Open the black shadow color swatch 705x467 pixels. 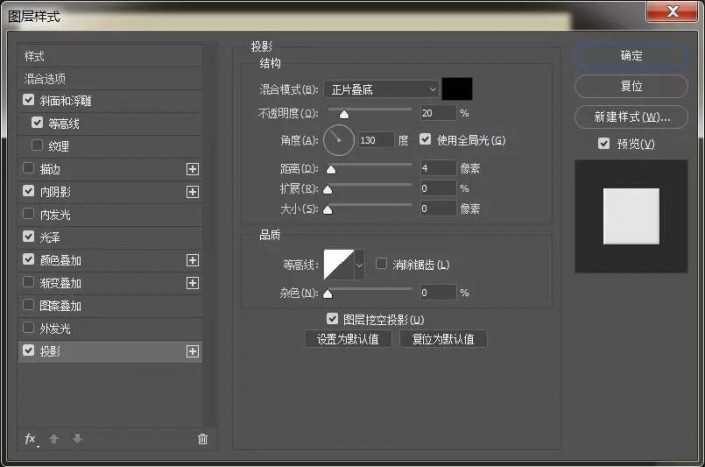[x=457, y=89]
